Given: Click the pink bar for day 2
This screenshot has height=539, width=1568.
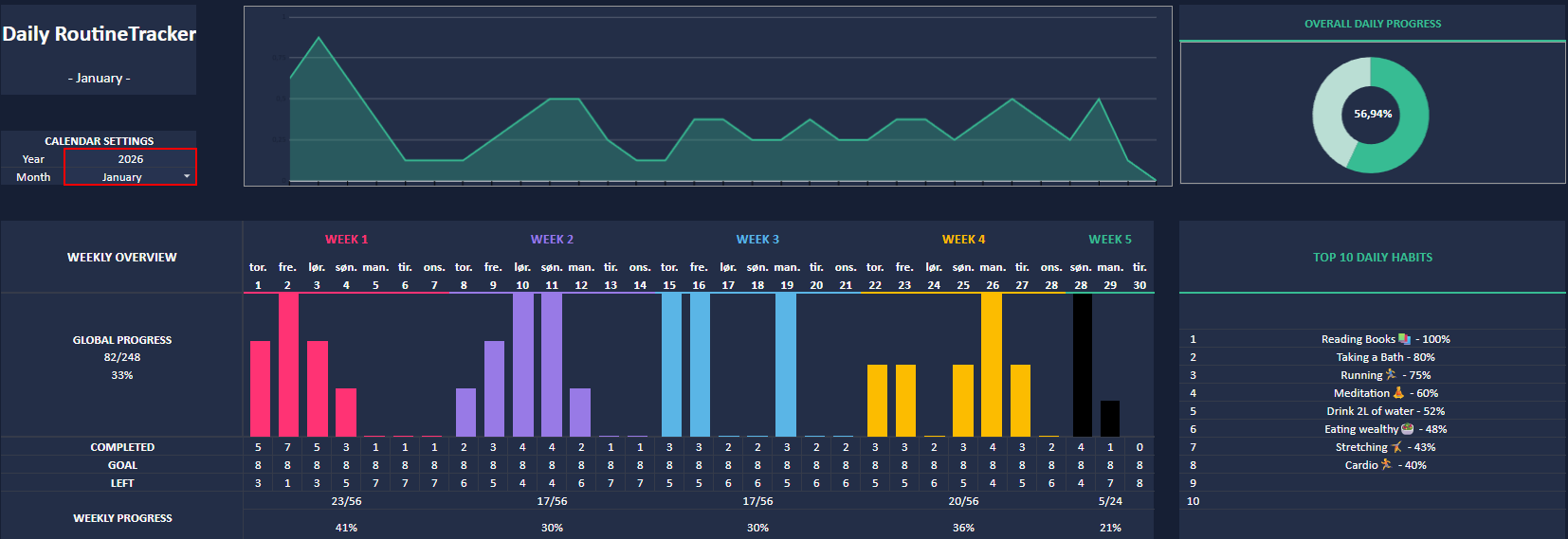Looking at the screenshot, I should 288,365.
